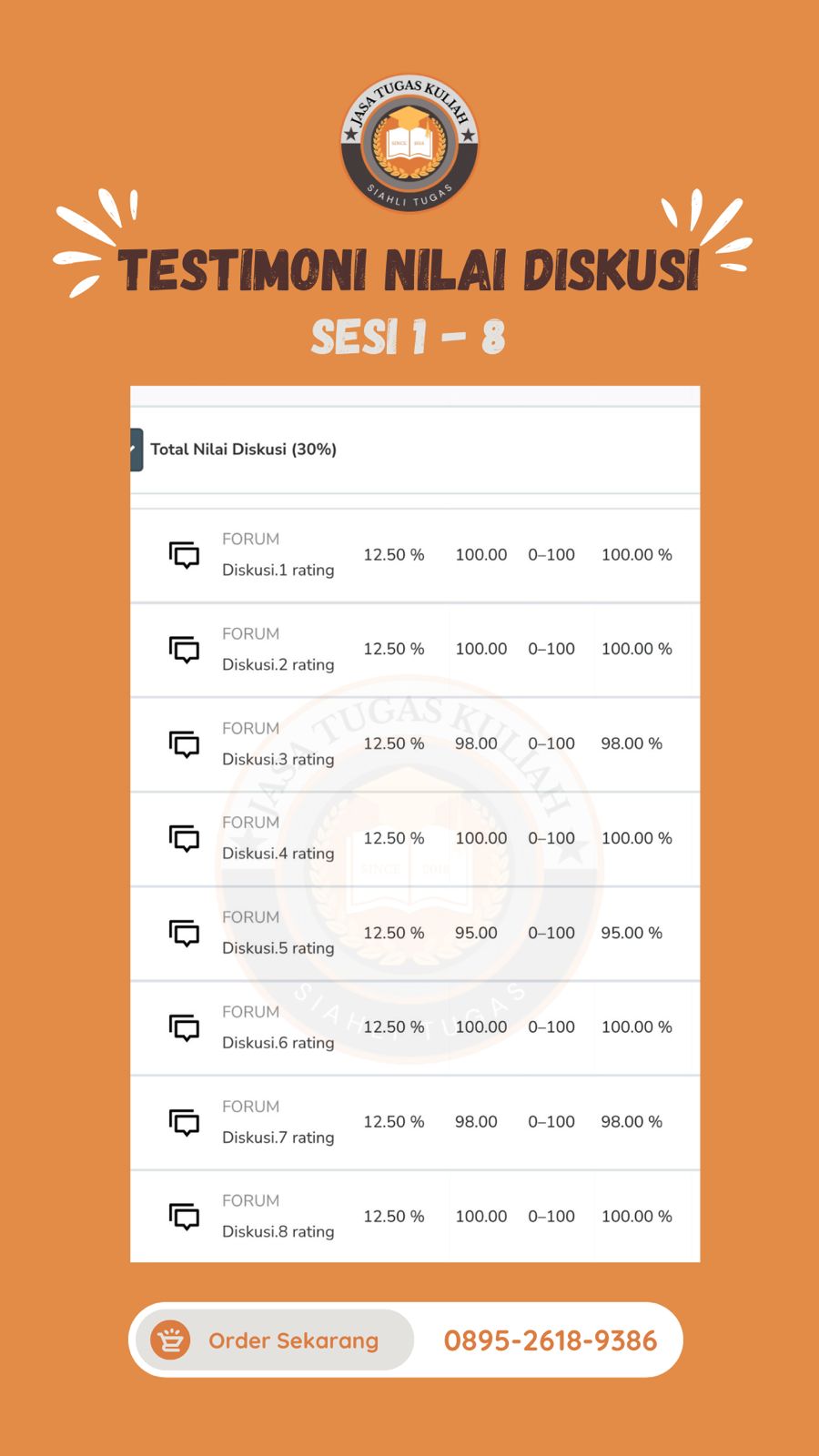This screenshot has height=1456, width=819.
Task: Open the Diskusi.5 rating link
Action: point(278,948)
